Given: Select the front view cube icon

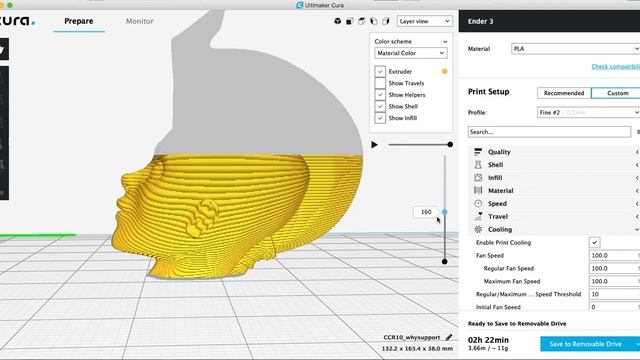Looking at the screenshot, I should pyautogui.click(x=349, y=21).
